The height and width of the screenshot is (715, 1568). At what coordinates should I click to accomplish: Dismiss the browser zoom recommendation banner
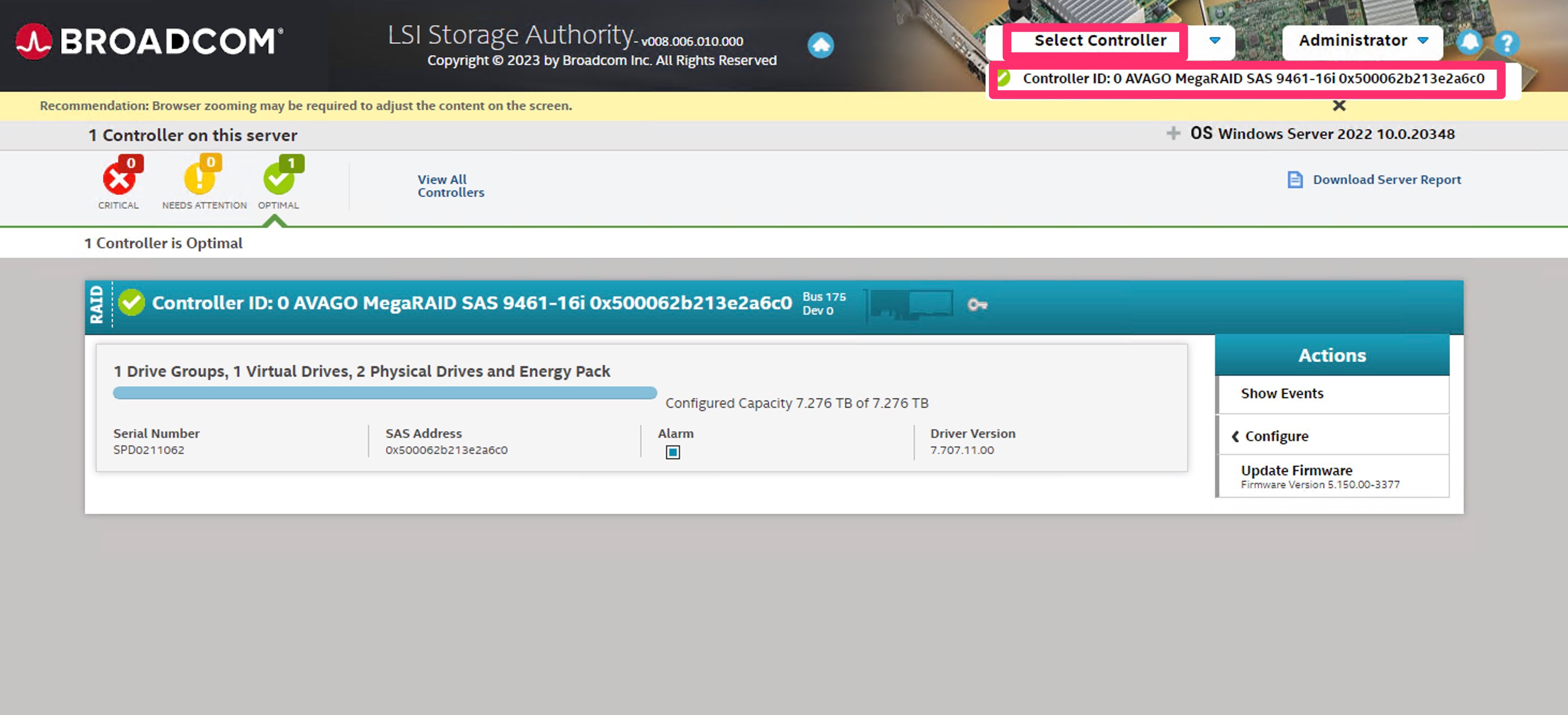pos(1338,106)
